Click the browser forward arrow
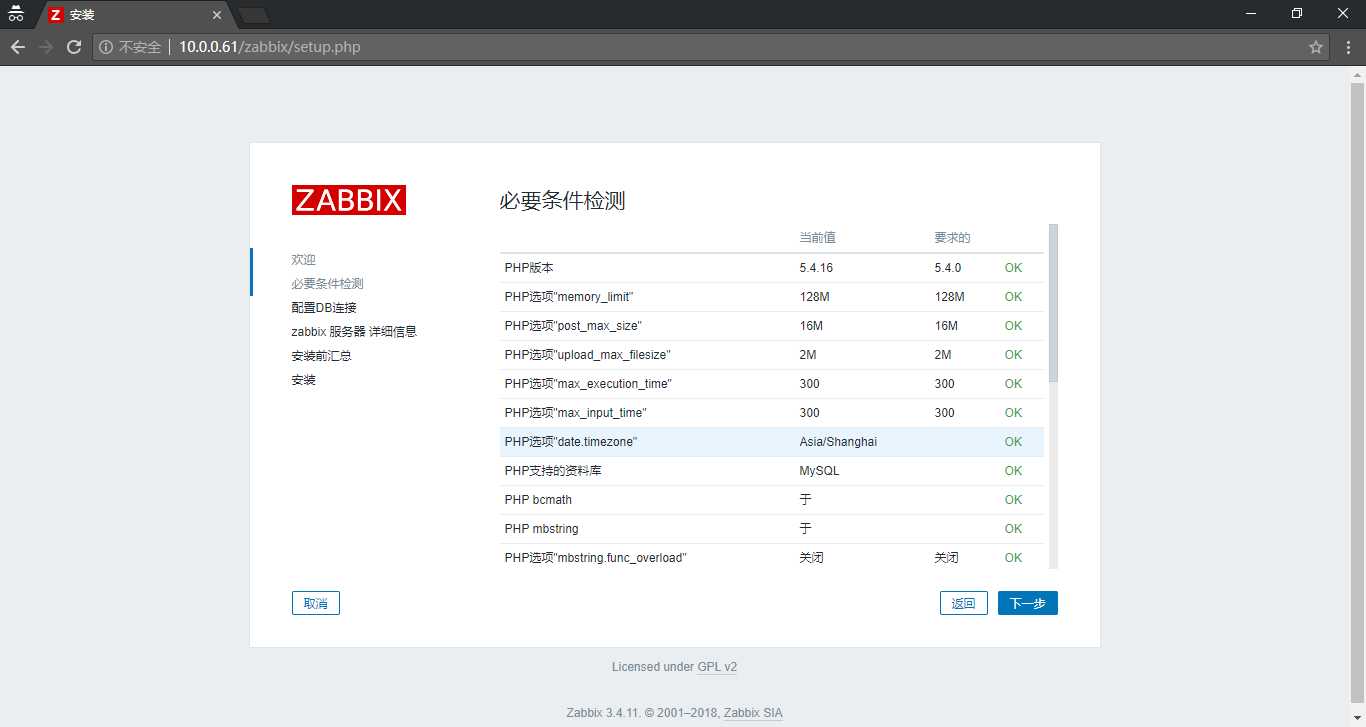Viewport: 1366px width, 727px height. tap(45, 47)
